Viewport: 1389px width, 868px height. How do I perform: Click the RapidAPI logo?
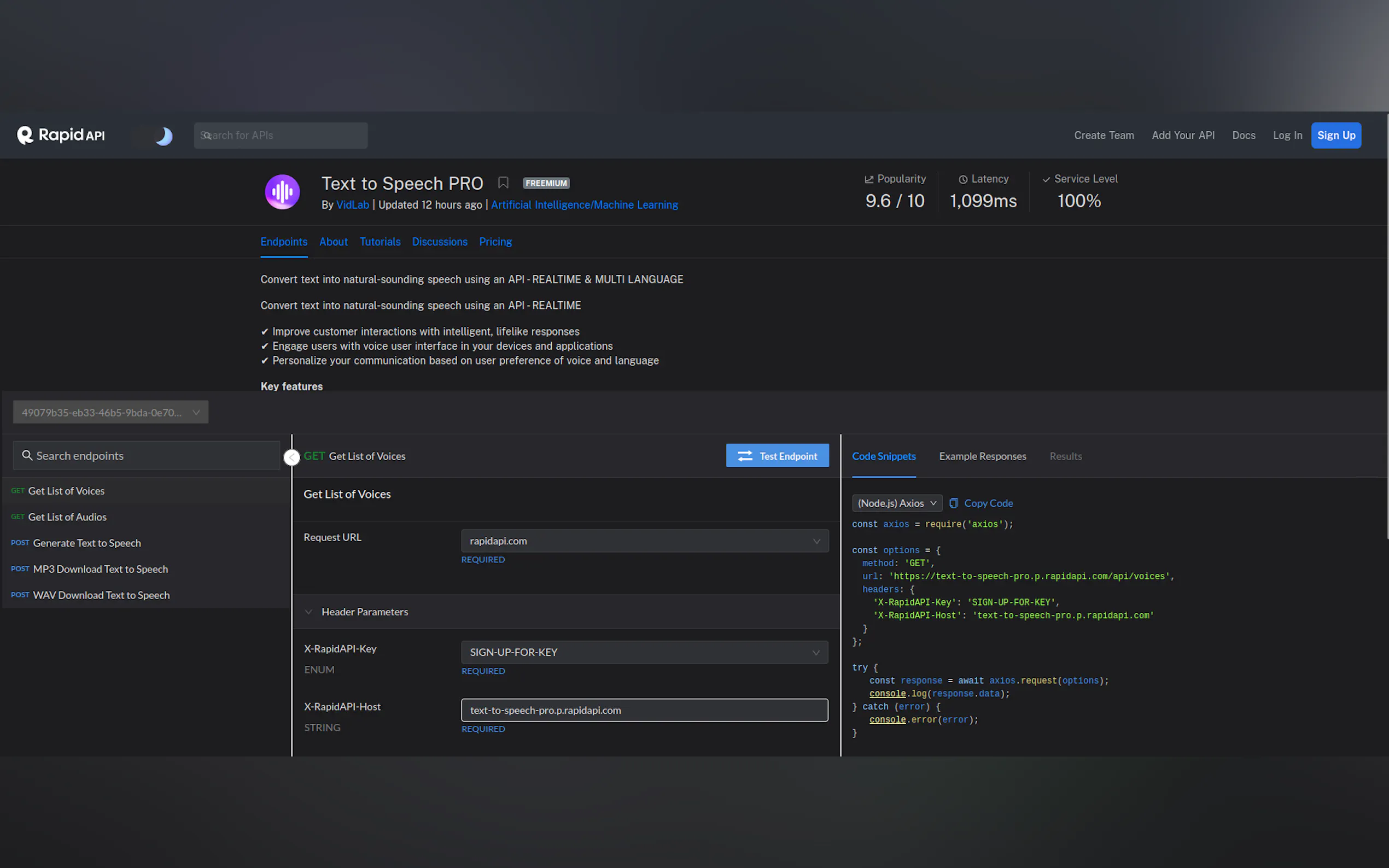pyautogui.click(x=61, y=136)
